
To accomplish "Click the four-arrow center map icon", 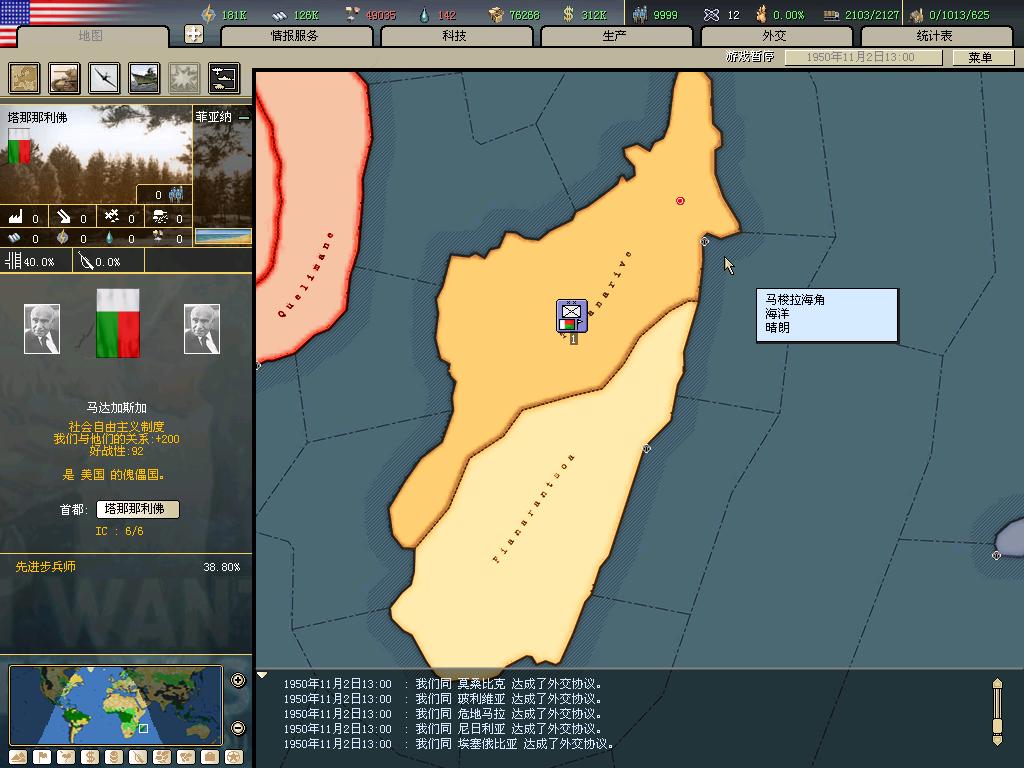I will 194,35.
